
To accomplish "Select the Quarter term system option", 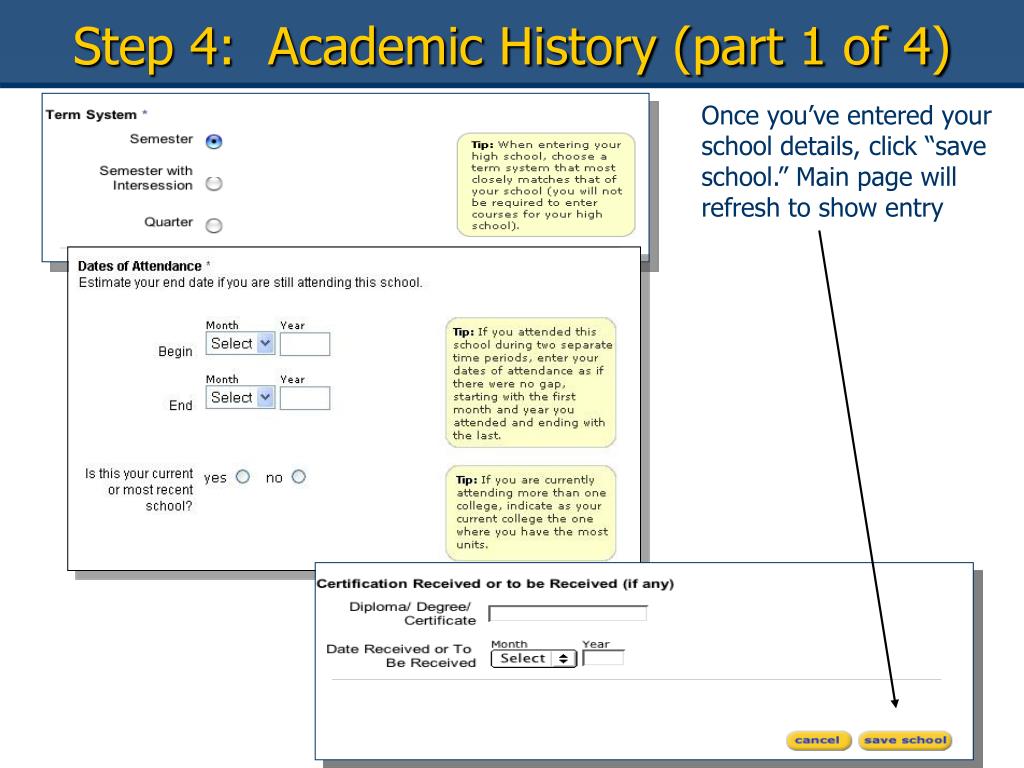I will point(214,225).
